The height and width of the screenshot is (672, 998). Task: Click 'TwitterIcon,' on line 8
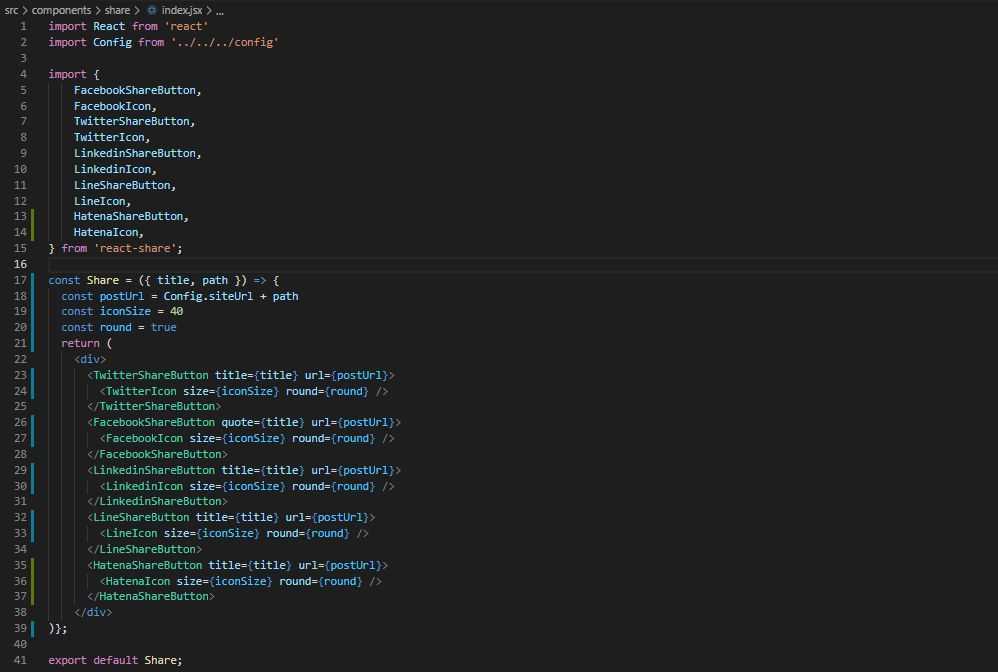click(112, 137)
